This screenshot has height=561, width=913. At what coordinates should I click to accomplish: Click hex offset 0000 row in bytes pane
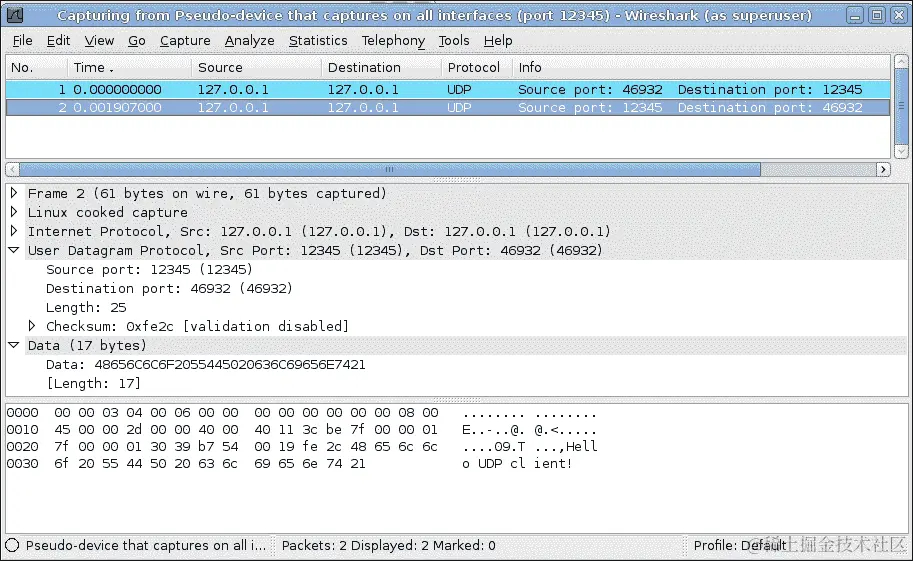pyautogui.click(x=302, y=412)
